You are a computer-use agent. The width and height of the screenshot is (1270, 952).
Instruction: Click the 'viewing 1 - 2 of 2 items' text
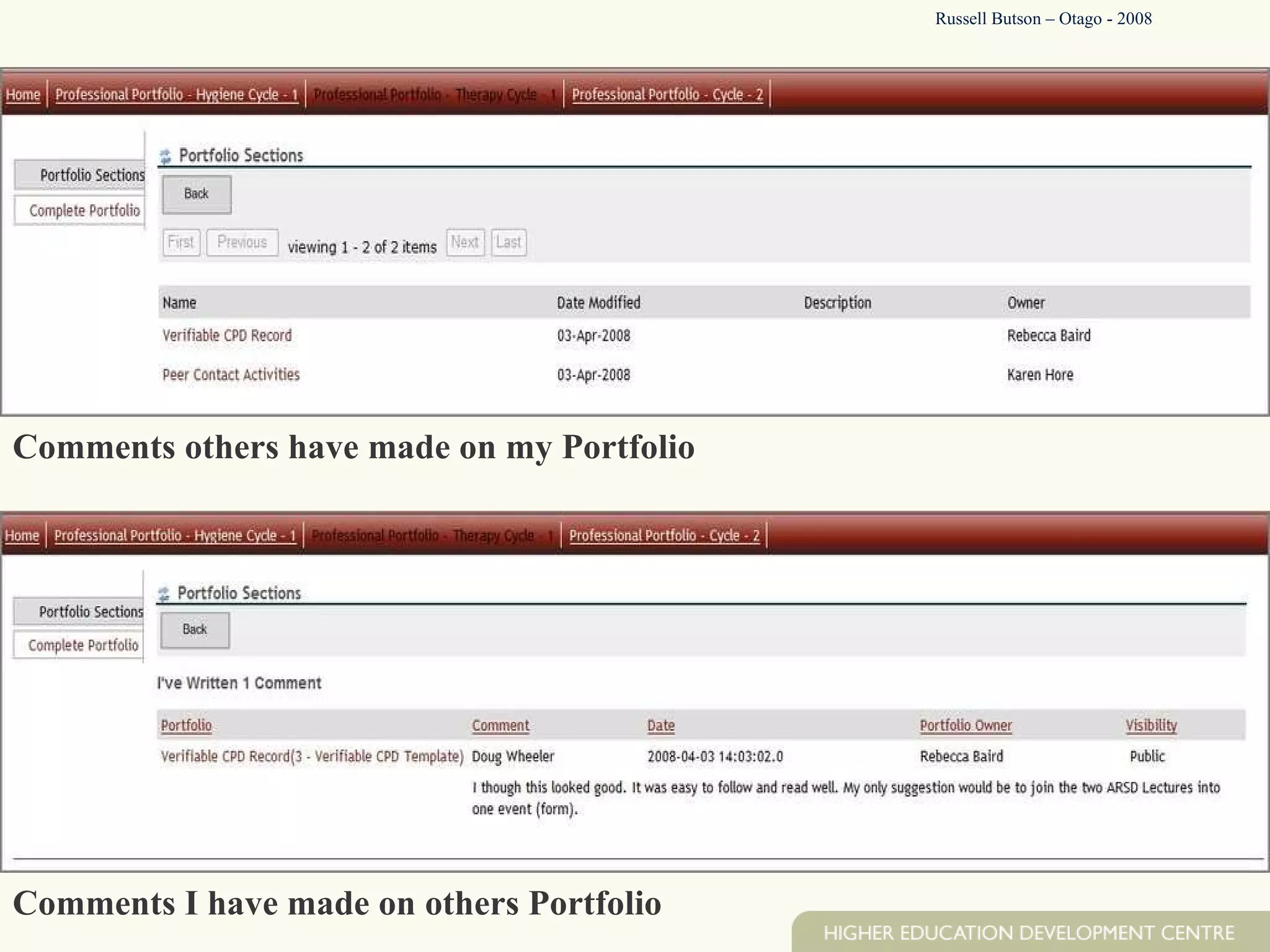362,247
